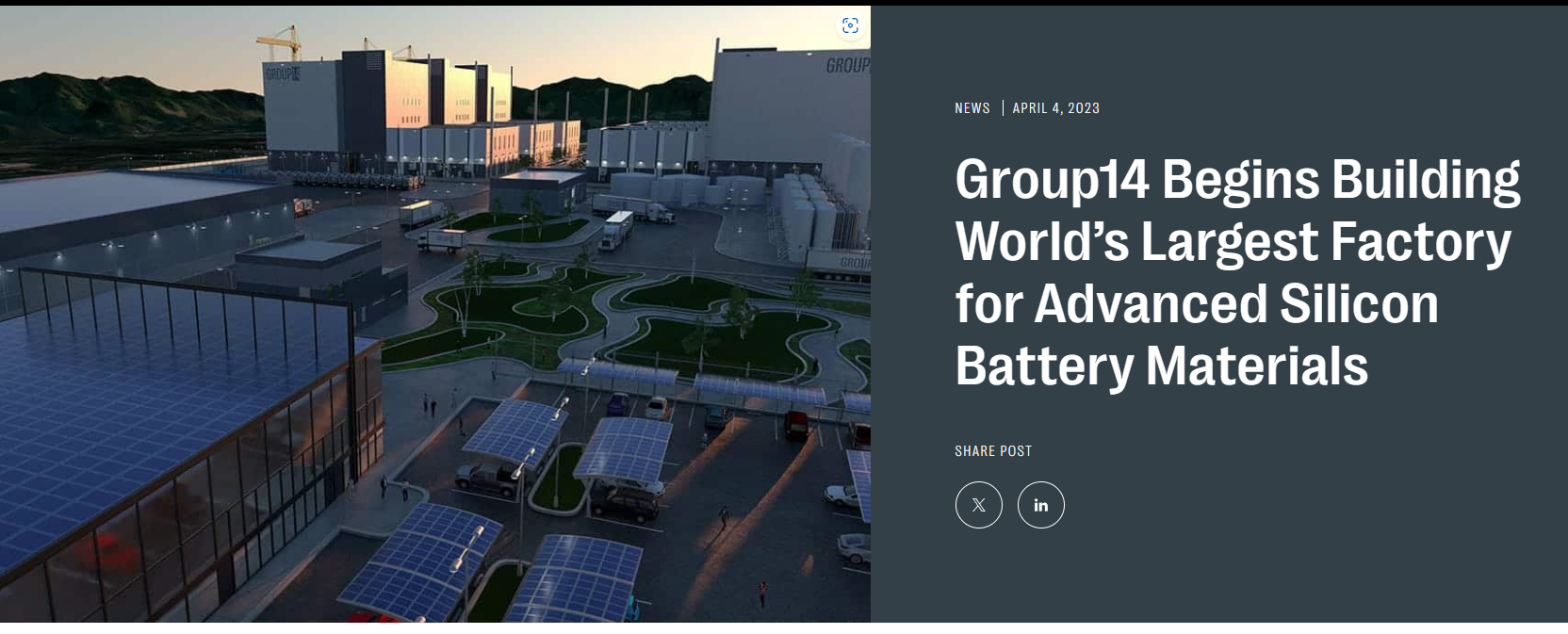The height and width of the screenshot is (634, 1568).
Task: Click the logo on the tall left building
Action: coord(282,73)
